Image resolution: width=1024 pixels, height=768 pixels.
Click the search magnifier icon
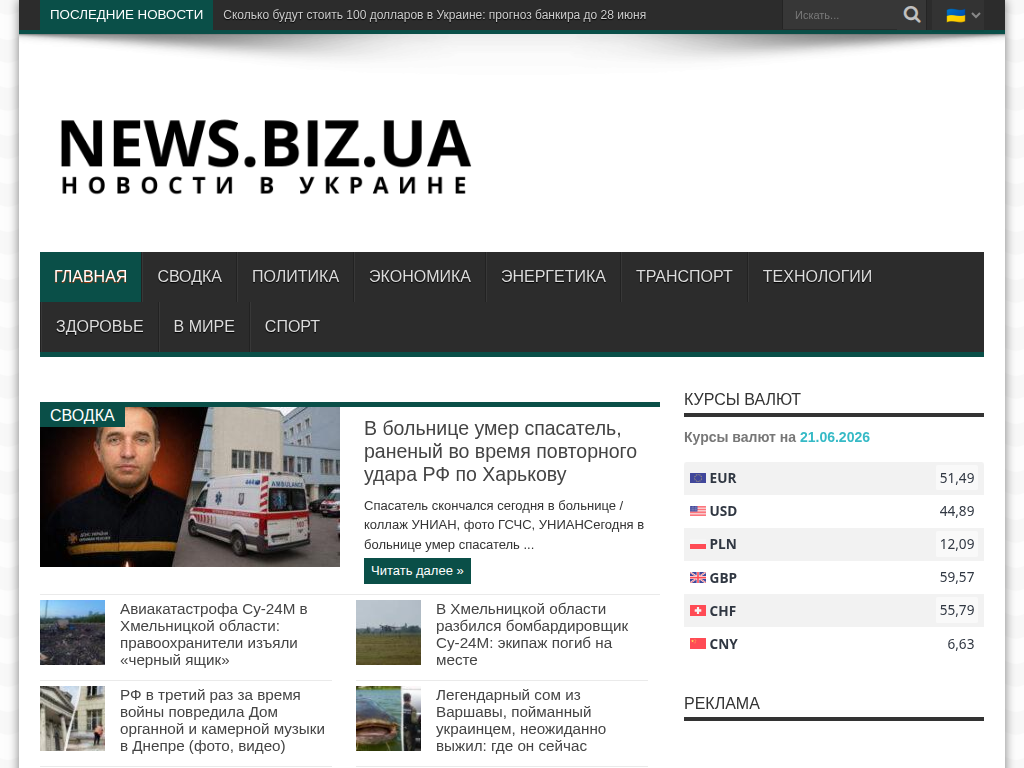[x=912, y=14]
